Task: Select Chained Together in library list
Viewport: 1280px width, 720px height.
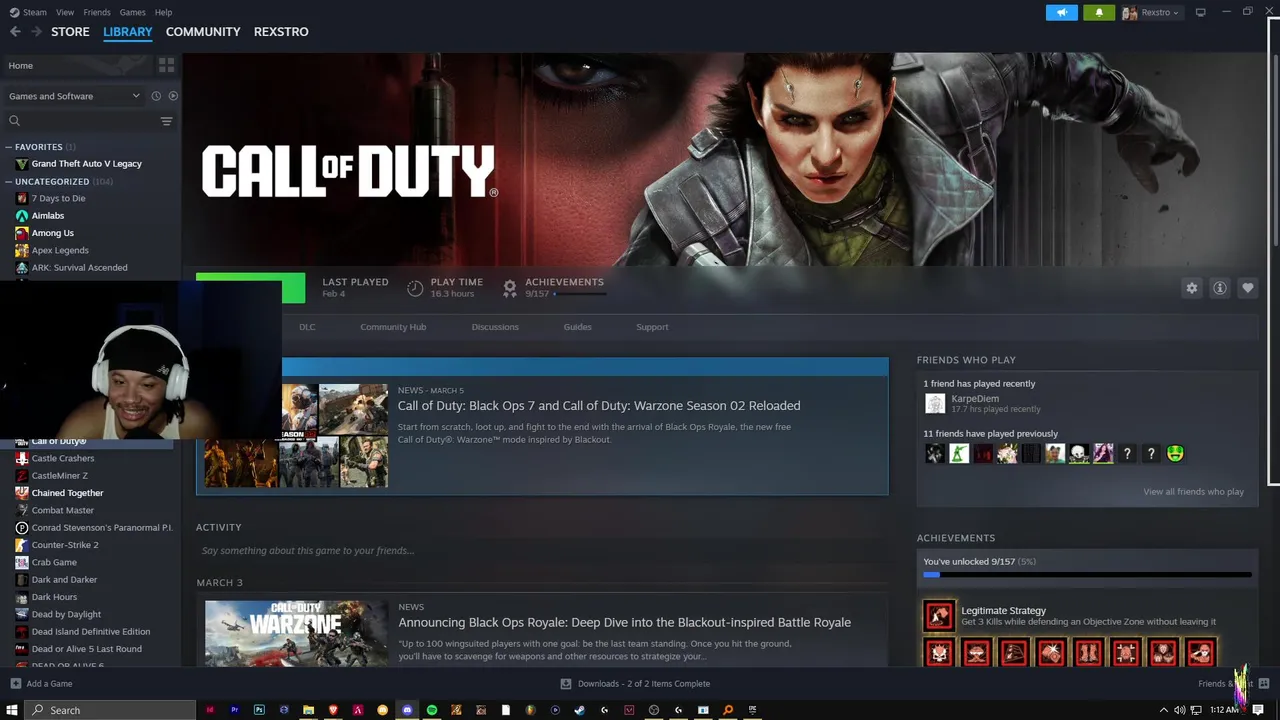Action: pyautogui.click(x=67, y=493)
